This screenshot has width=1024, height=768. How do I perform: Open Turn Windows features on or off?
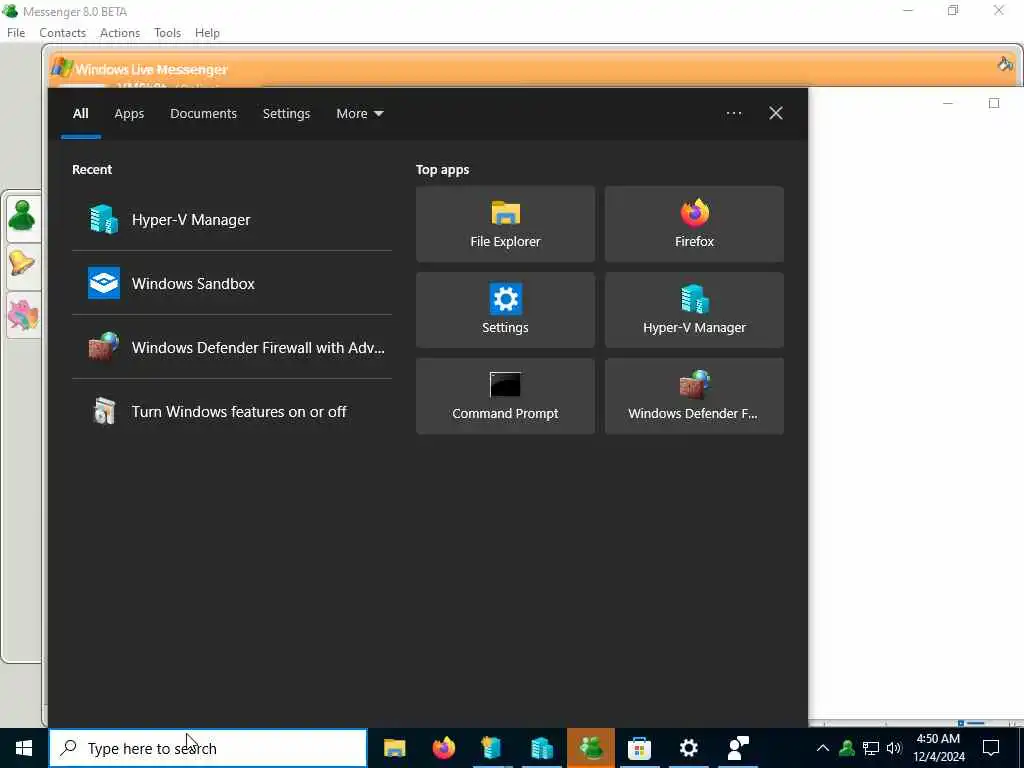pos(232,411)
